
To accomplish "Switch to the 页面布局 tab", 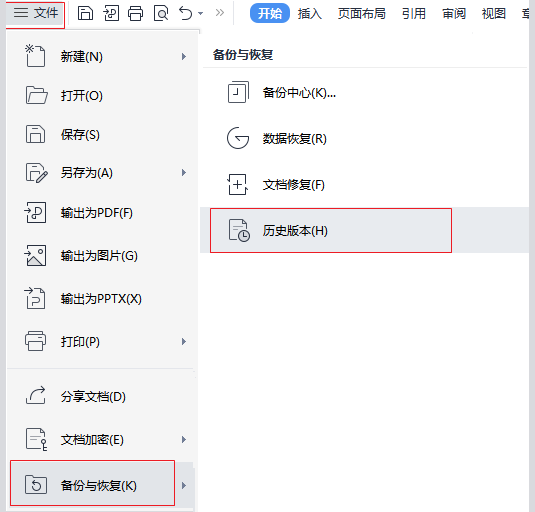I will [362, 14].
